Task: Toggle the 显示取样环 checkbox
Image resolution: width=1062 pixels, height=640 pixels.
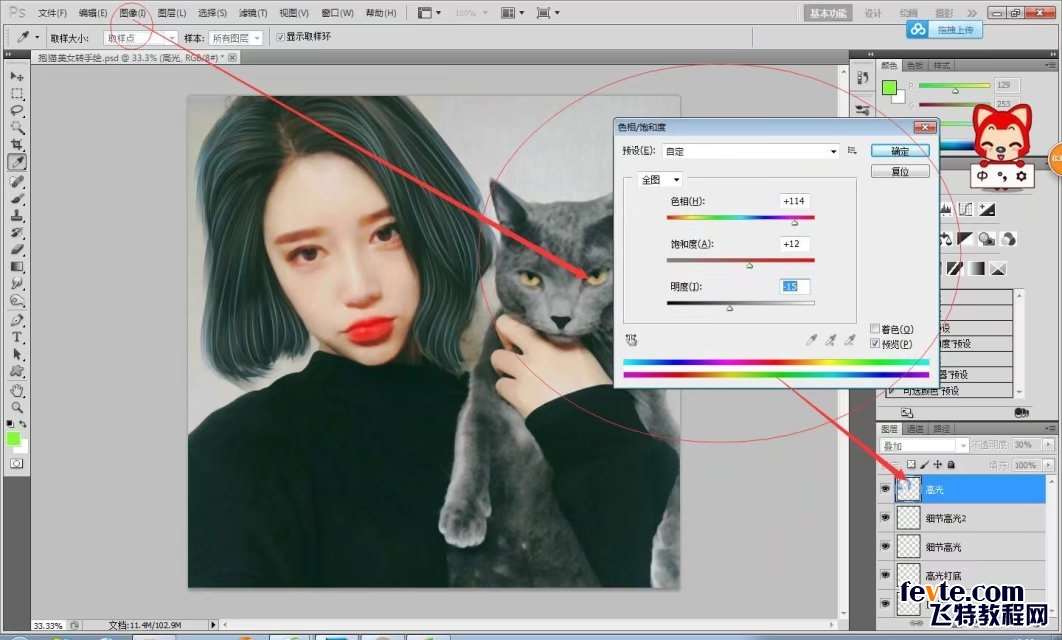Action: coord(280,37)
